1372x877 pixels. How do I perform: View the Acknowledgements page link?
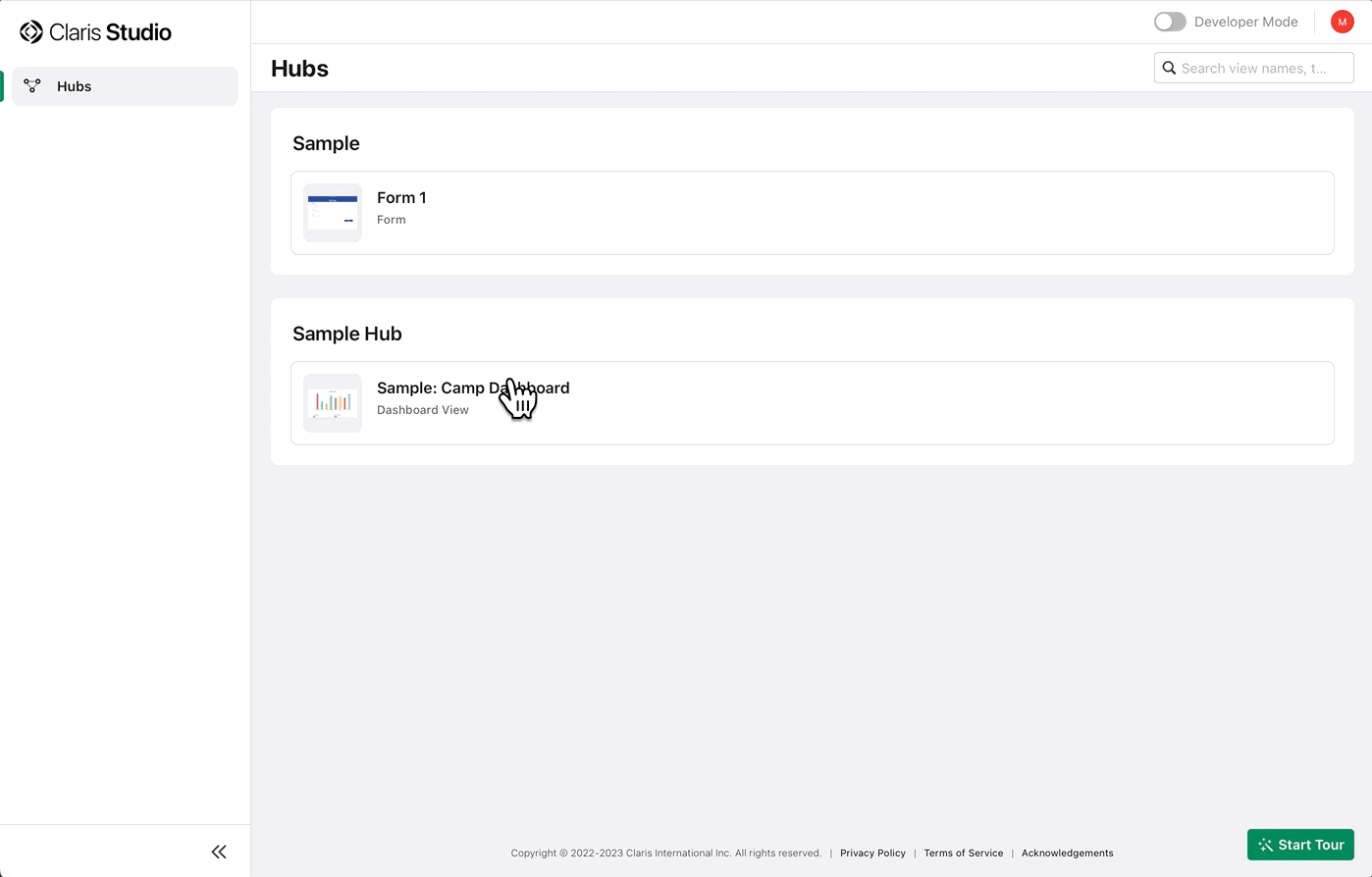[1067, 853]
